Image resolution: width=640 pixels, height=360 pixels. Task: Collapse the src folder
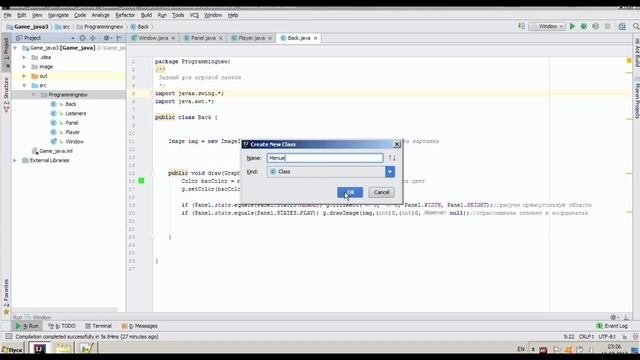[x=24, y=85]
